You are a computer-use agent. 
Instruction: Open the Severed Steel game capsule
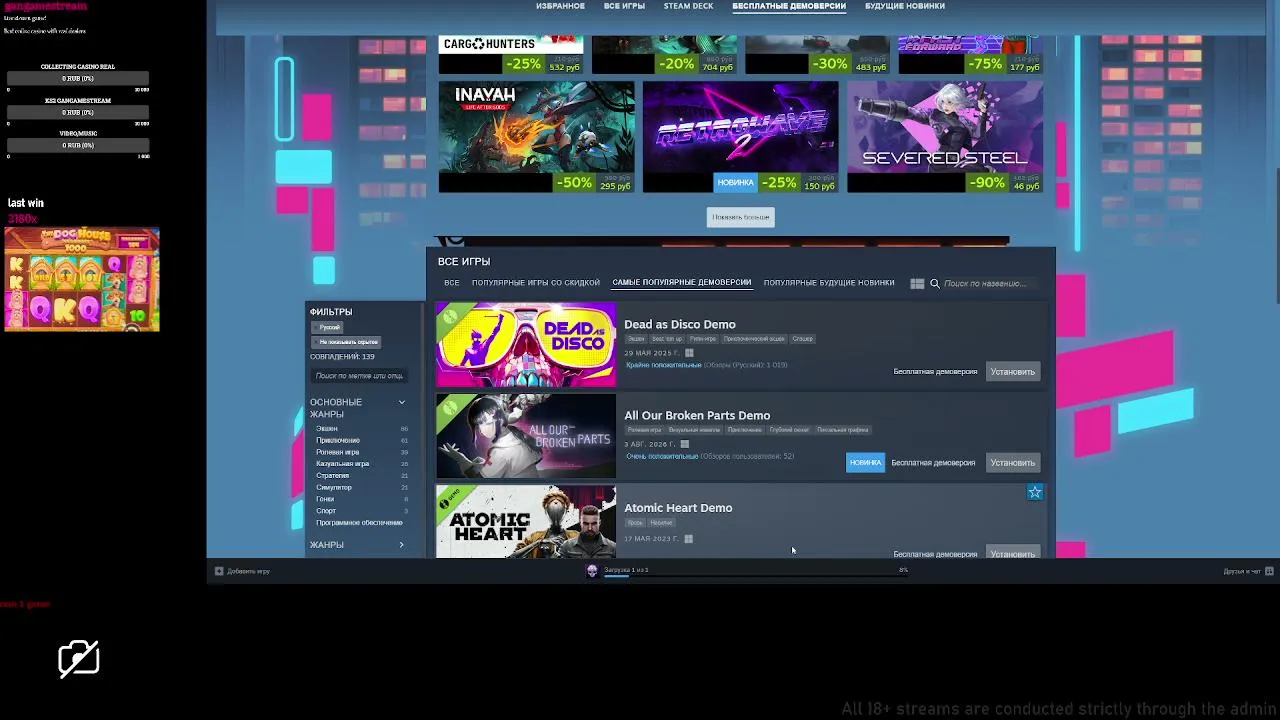click(945, 137)
